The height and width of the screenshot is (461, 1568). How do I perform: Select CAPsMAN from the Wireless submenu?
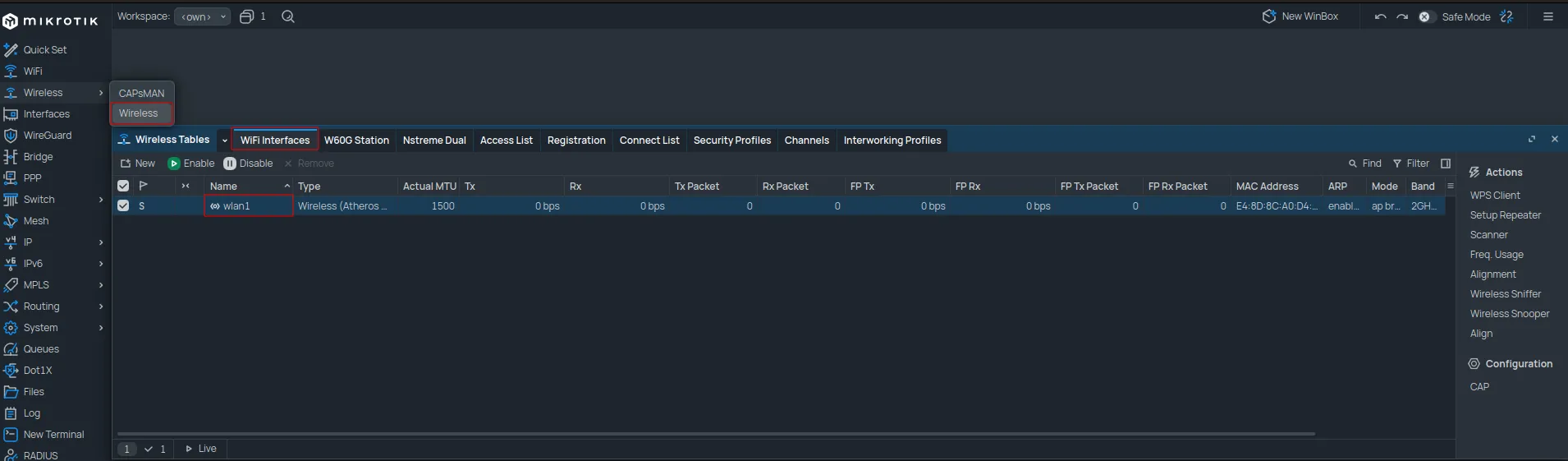coord(141,94)
